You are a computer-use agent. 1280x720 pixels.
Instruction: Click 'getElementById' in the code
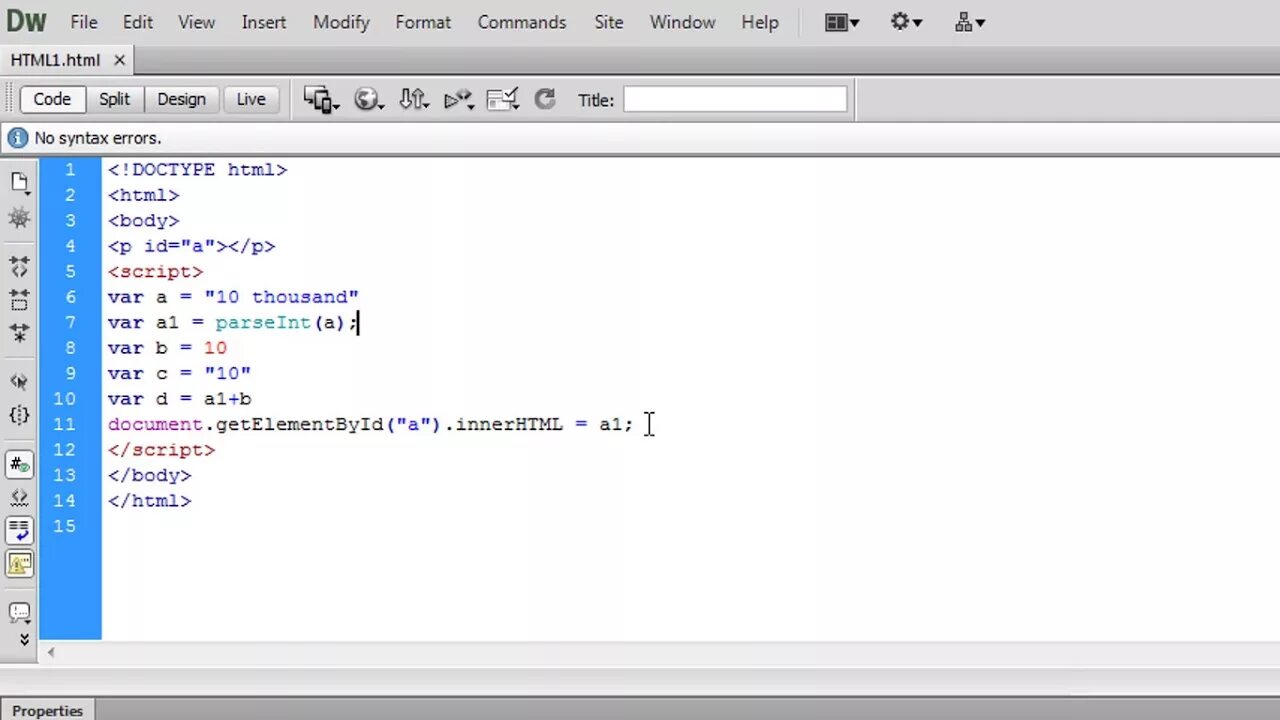click(x=299, y=424)
